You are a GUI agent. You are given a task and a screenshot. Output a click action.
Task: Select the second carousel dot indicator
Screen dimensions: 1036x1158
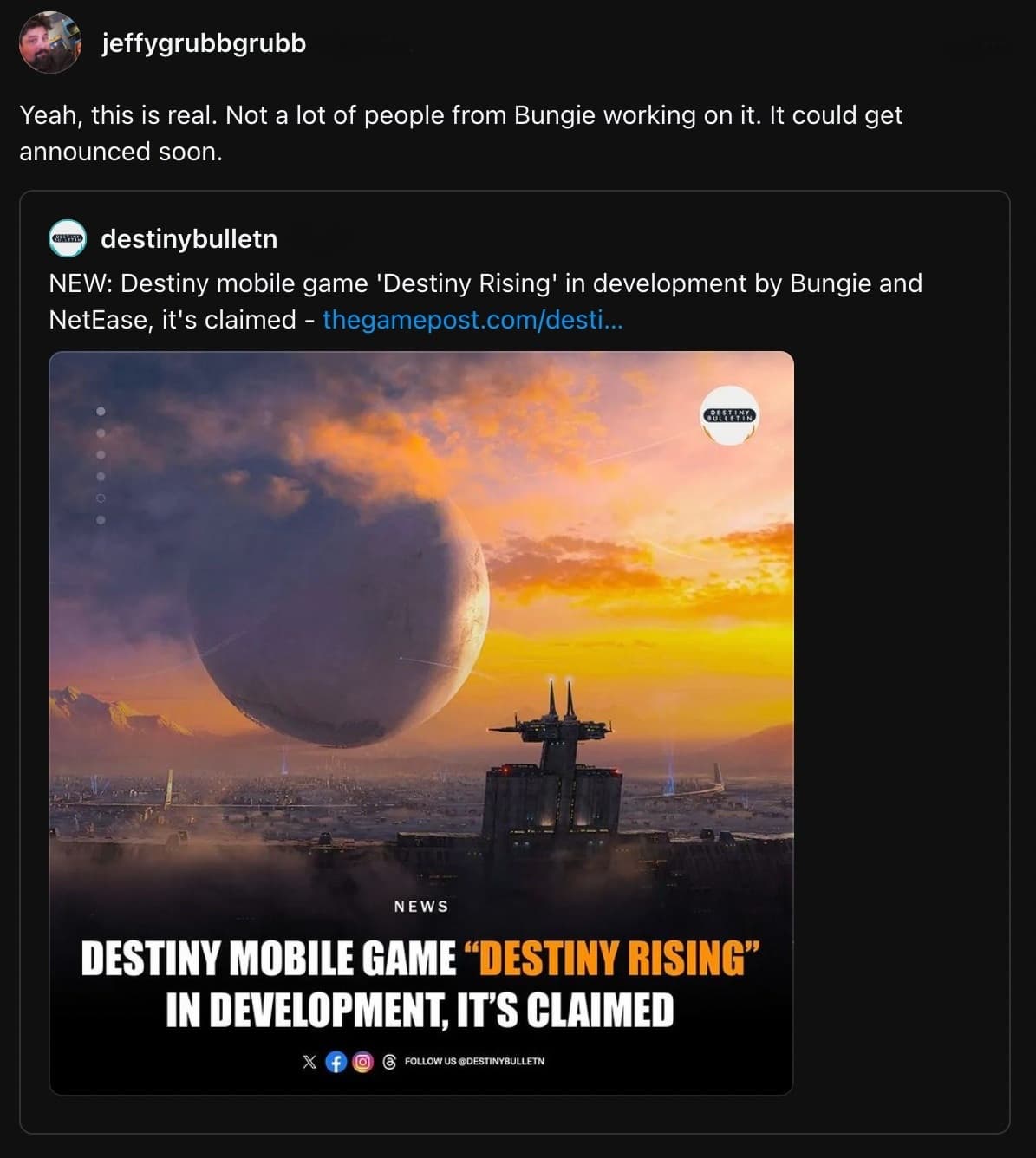tap(101, 433)
